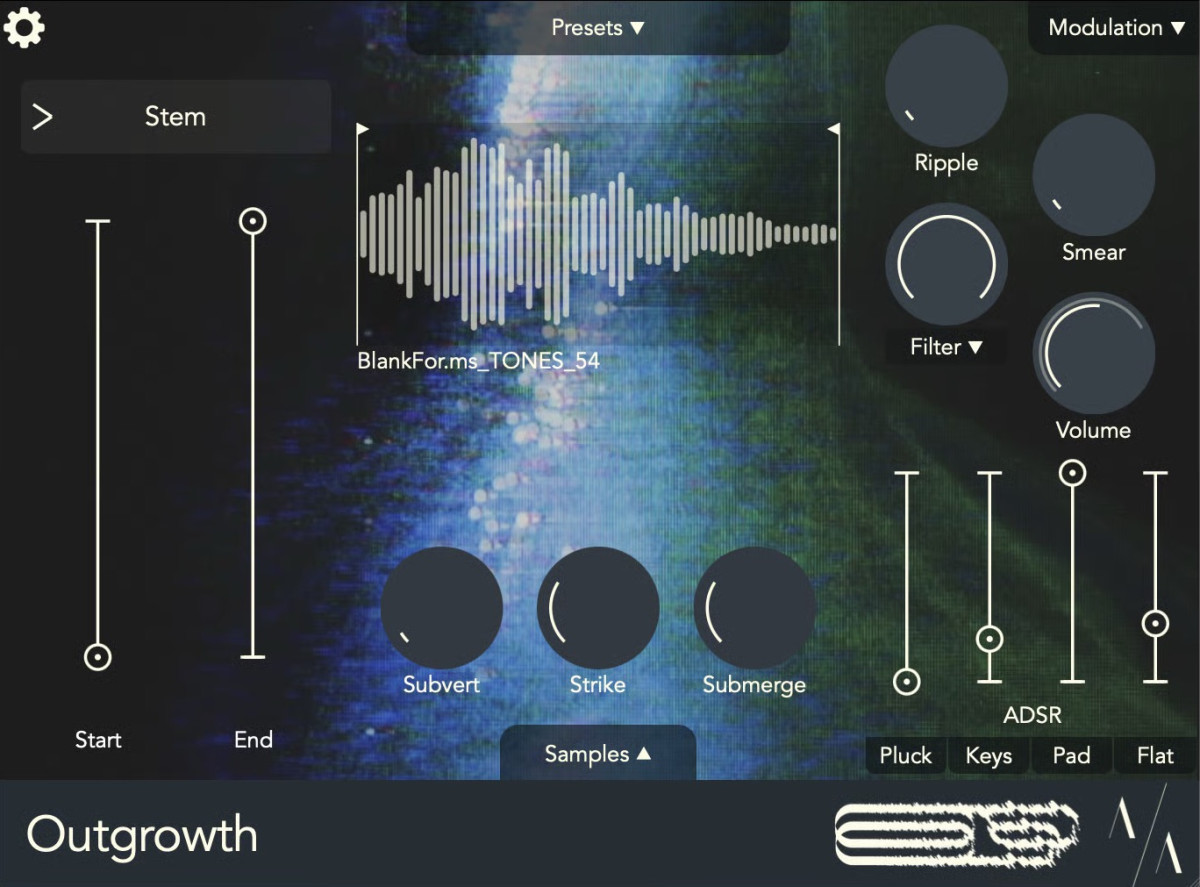Click the Subvert knob
The height and width of the screenshot is (887, 1200).
click(441, 608)
